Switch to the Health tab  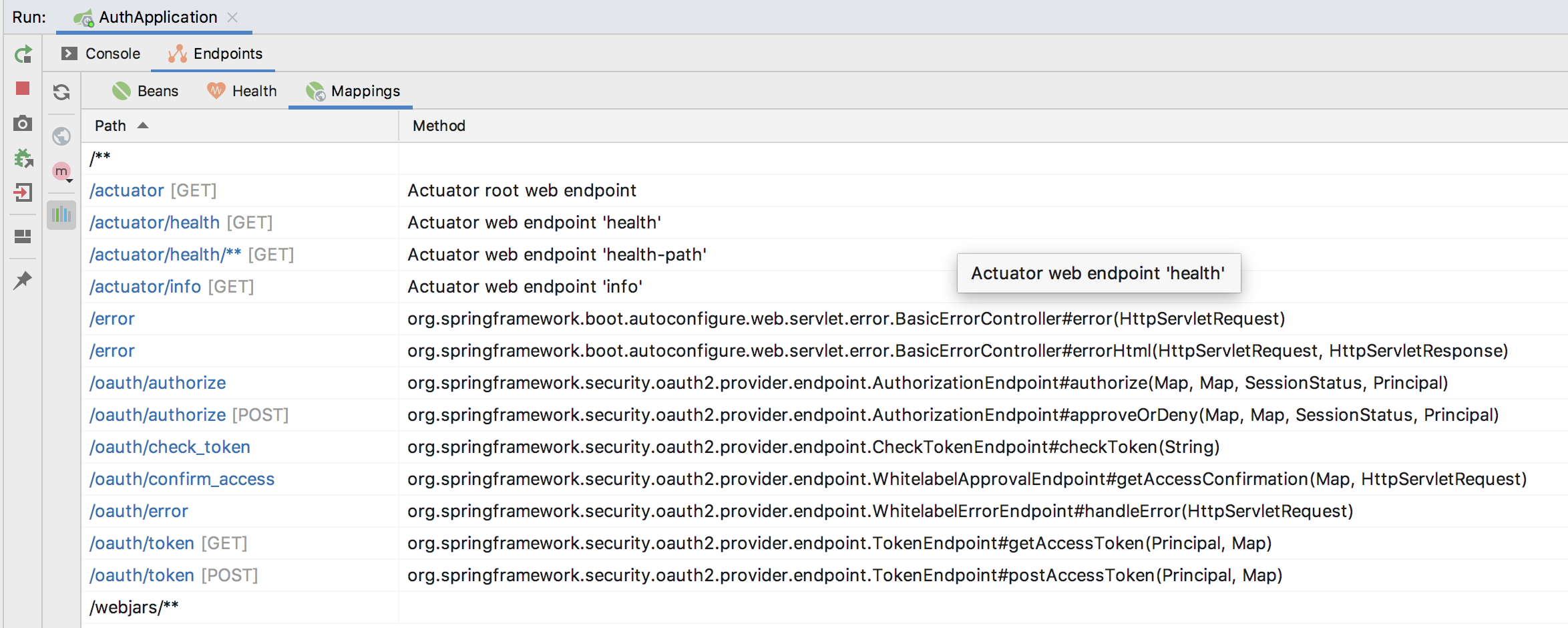[242, 91]
